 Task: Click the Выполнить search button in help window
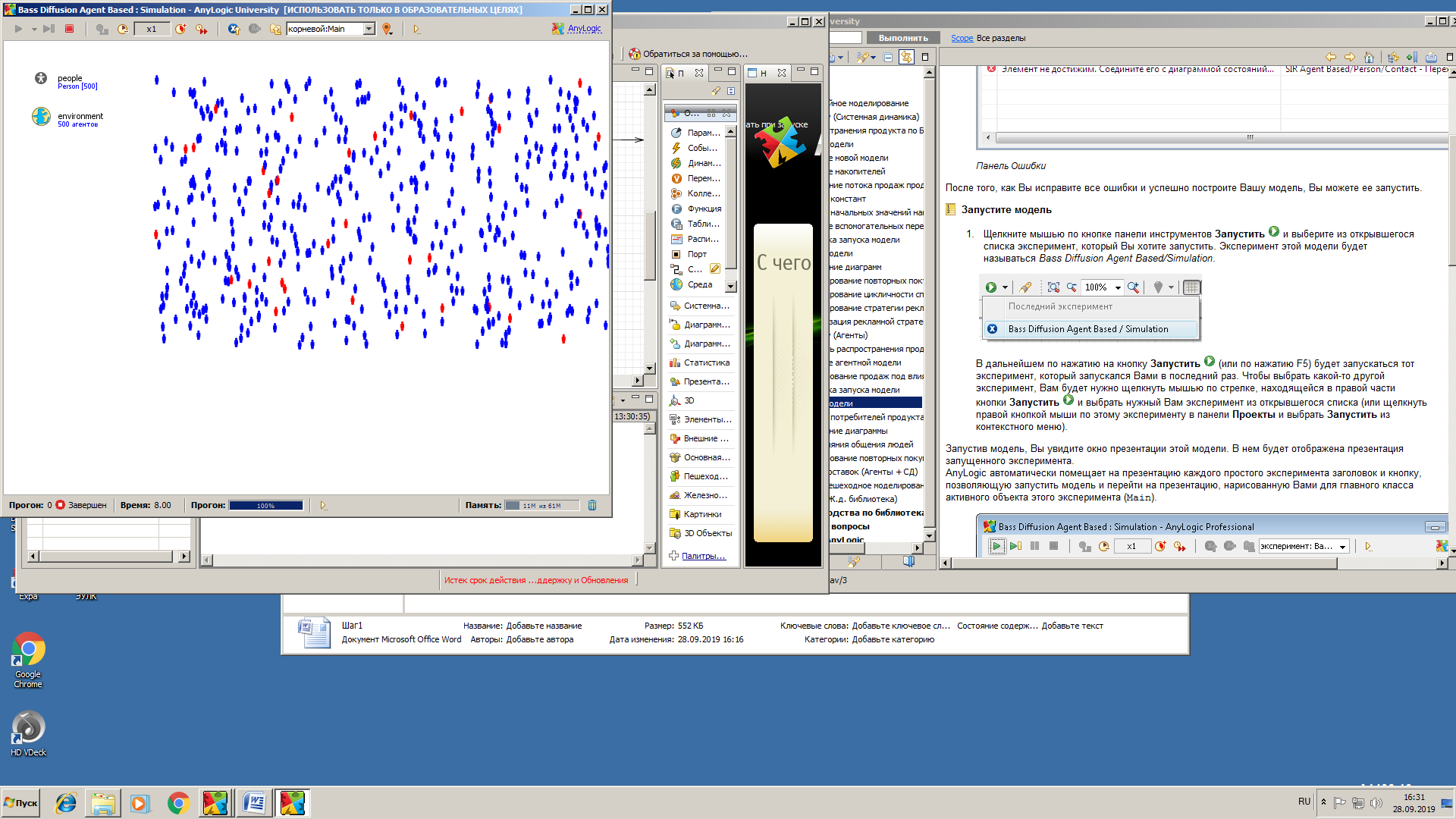tap(903, 38)
